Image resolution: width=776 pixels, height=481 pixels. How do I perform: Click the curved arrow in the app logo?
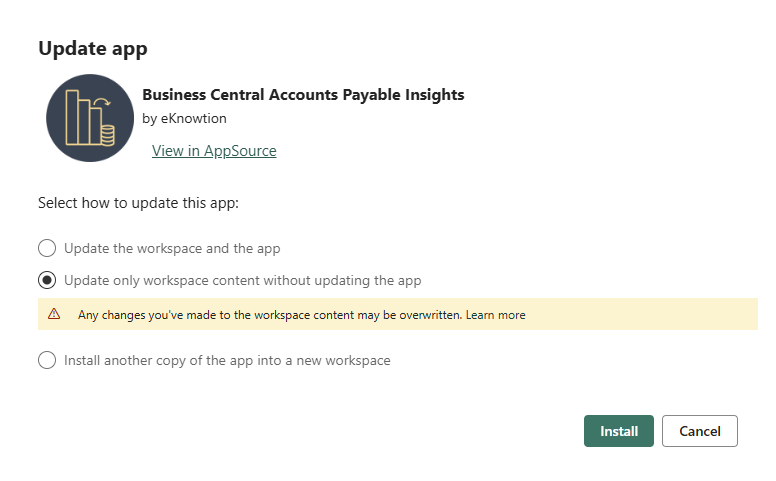102,102
